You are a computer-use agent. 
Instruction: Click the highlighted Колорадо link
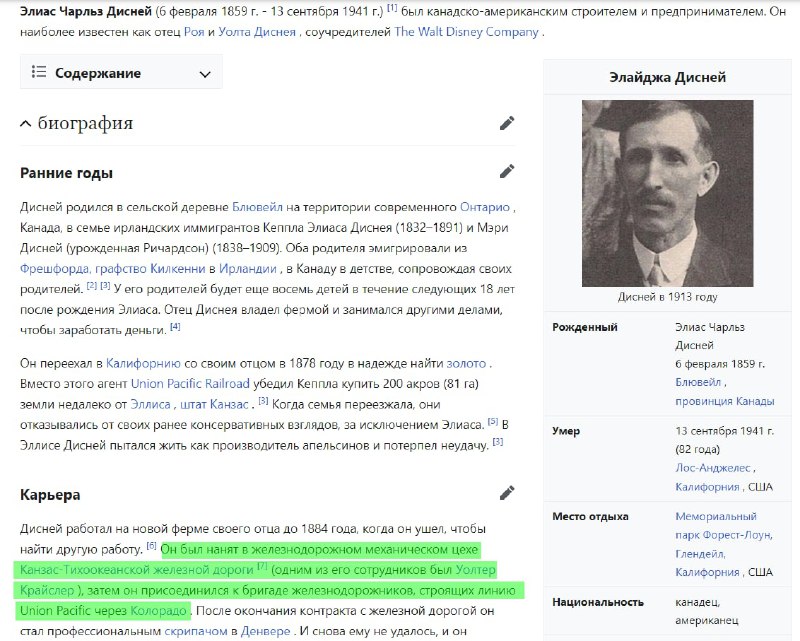click(158, 610)
